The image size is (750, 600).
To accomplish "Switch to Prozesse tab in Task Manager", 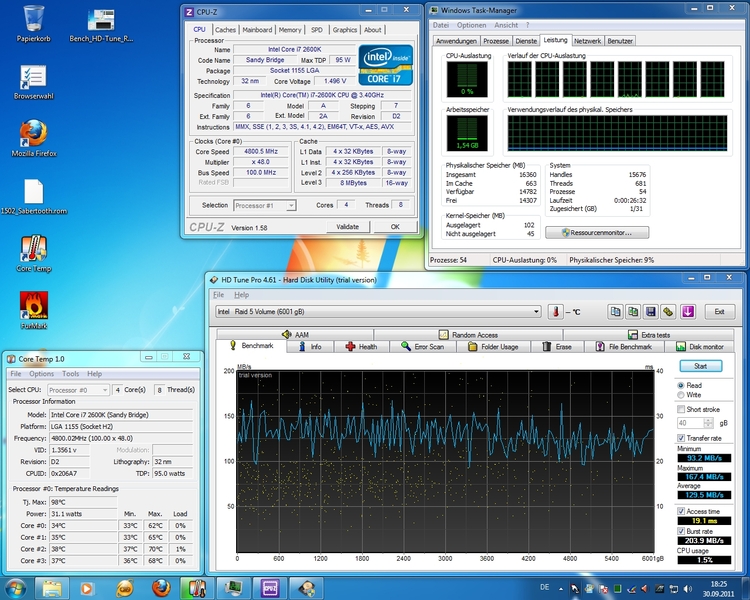I will point(496,41).
